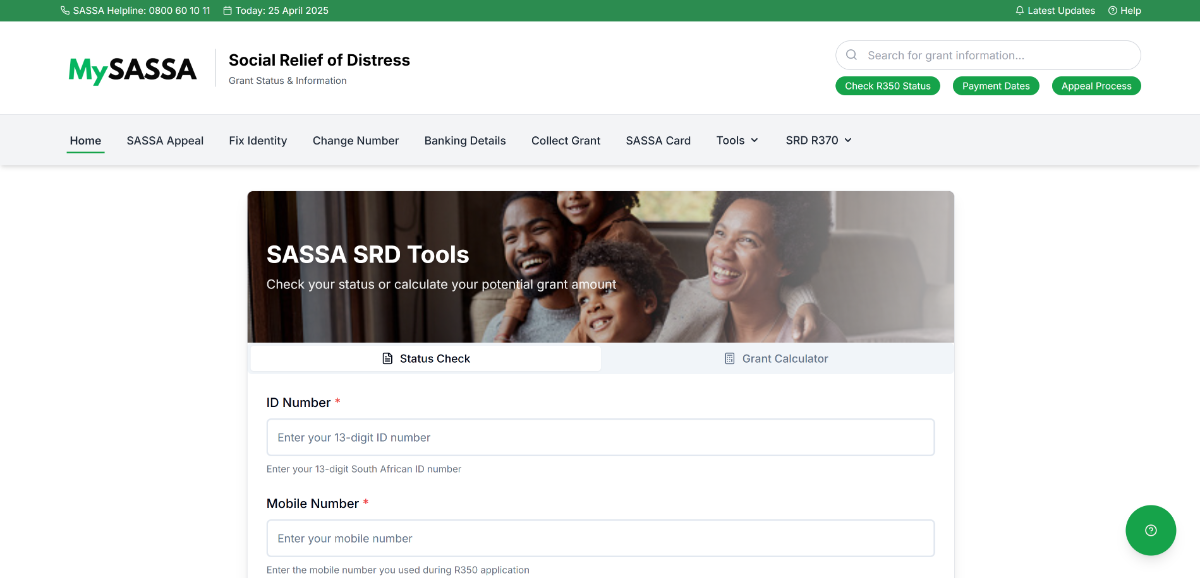This screenshot has width=1200, height=578.
Task: Click the SASSA Helpline number text
Action: tap(141, 11)
